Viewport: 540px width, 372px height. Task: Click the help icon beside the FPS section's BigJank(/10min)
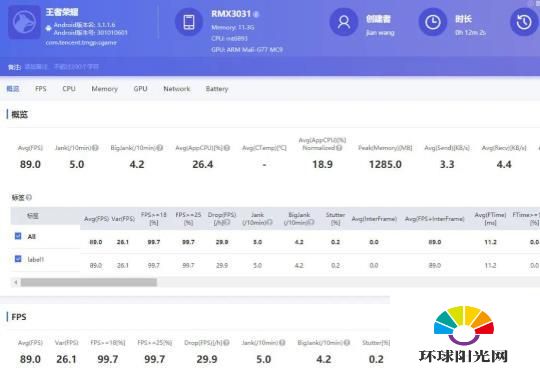click(347, 343)
